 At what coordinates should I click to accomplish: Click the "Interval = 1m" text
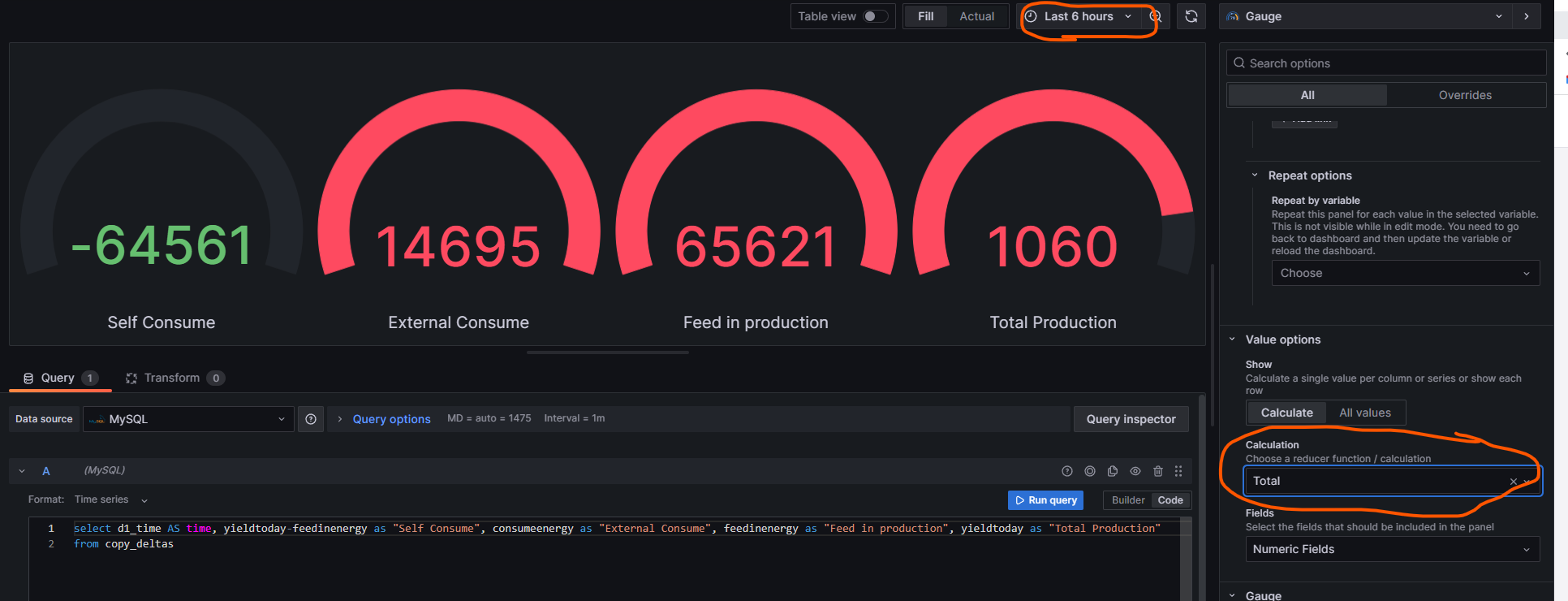tap(575, 418)
